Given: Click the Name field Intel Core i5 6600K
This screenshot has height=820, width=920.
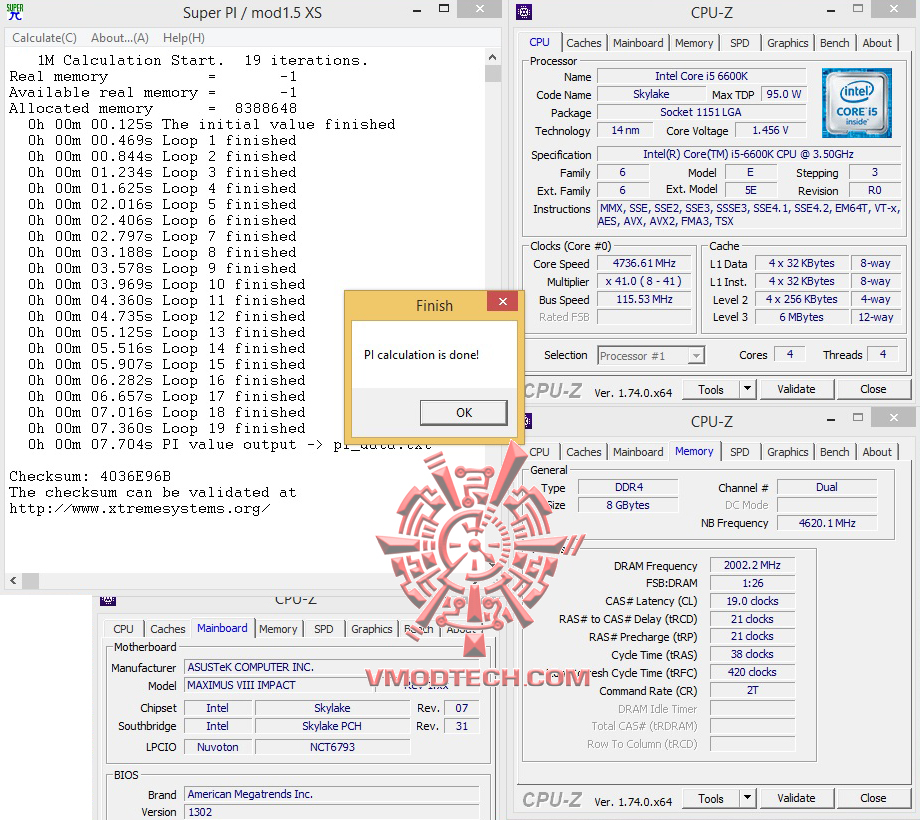Looking at the screenshot, I should [x=701, y=76].
